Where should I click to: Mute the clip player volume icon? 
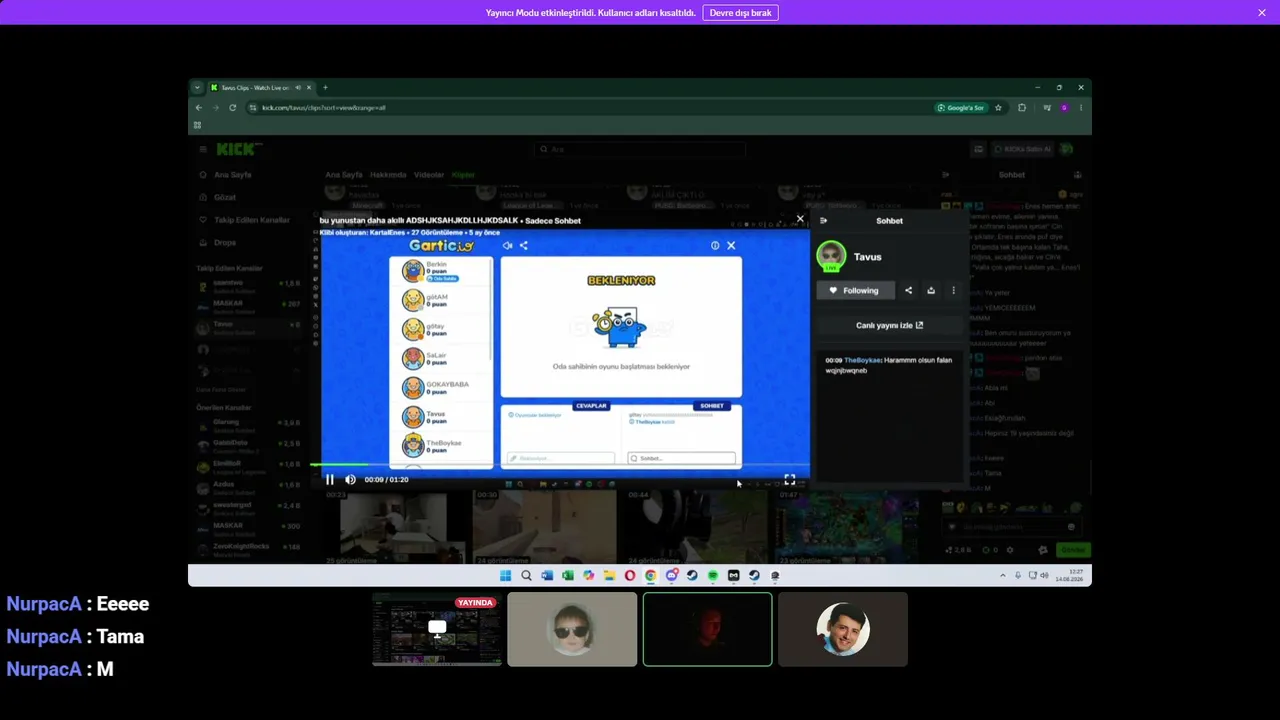coord(350,480)
